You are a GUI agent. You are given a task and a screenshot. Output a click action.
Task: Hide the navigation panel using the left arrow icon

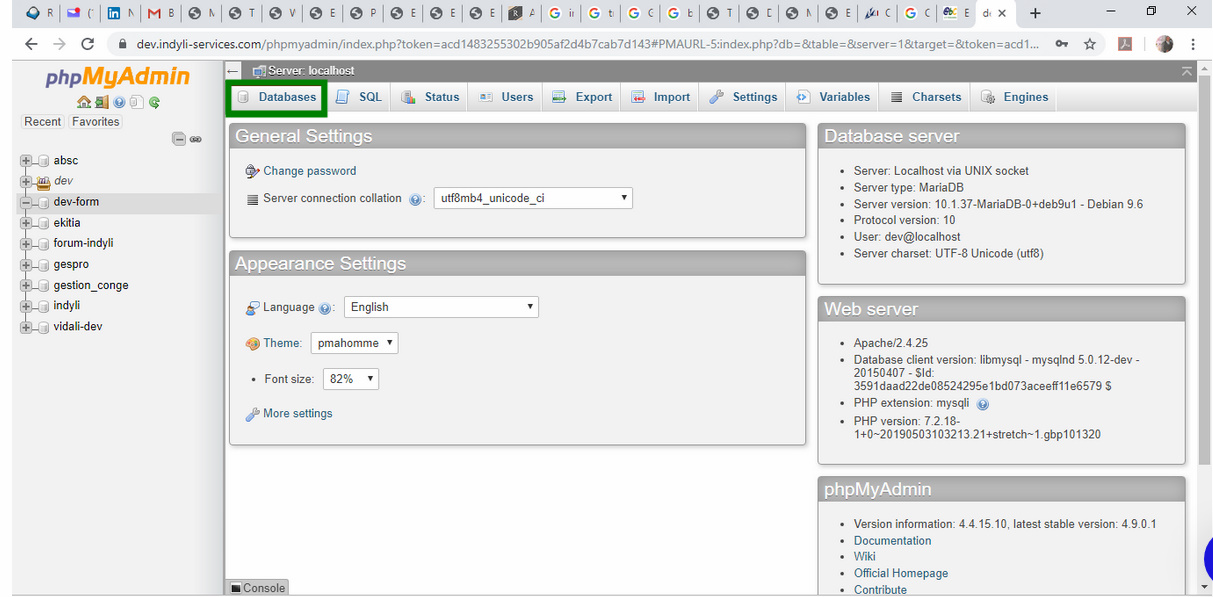(x=233, y=71)
